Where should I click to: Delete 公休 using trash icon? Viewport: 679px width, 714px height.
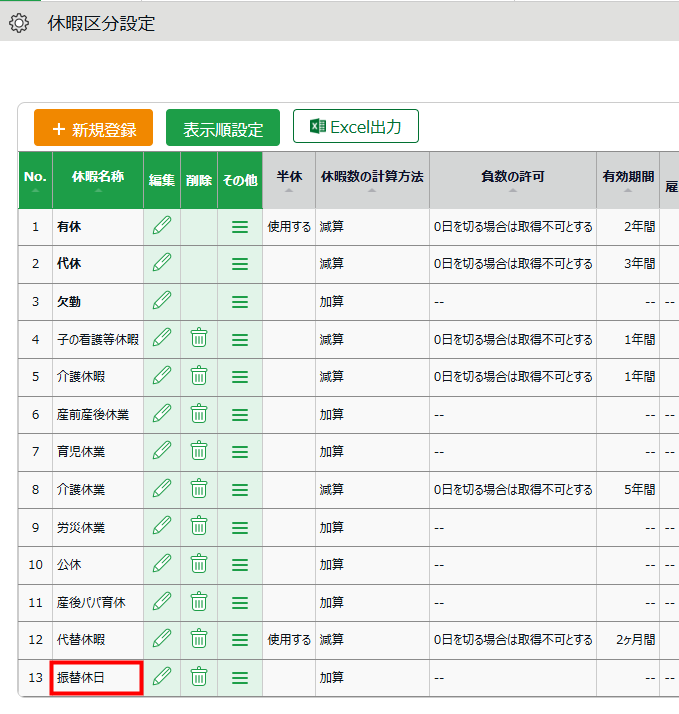pyautogui.click(x=199, y=564)
